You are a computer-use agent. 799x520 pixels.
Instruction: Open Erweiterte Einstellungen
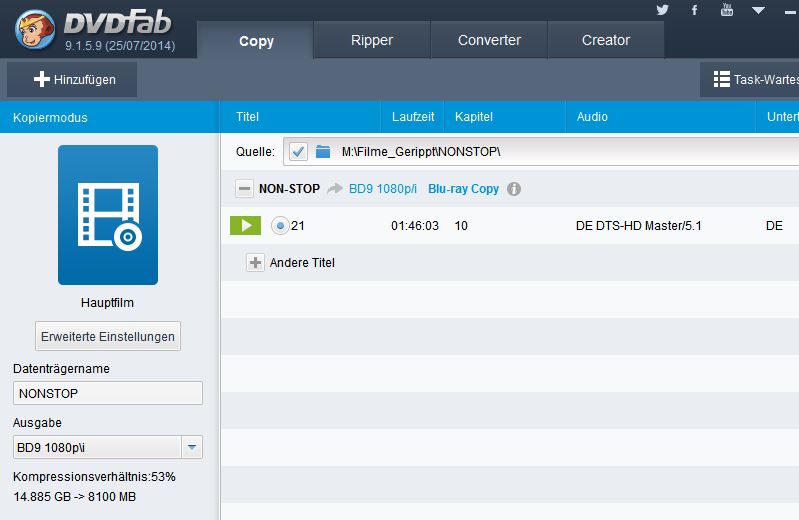[x=108, y=336]
